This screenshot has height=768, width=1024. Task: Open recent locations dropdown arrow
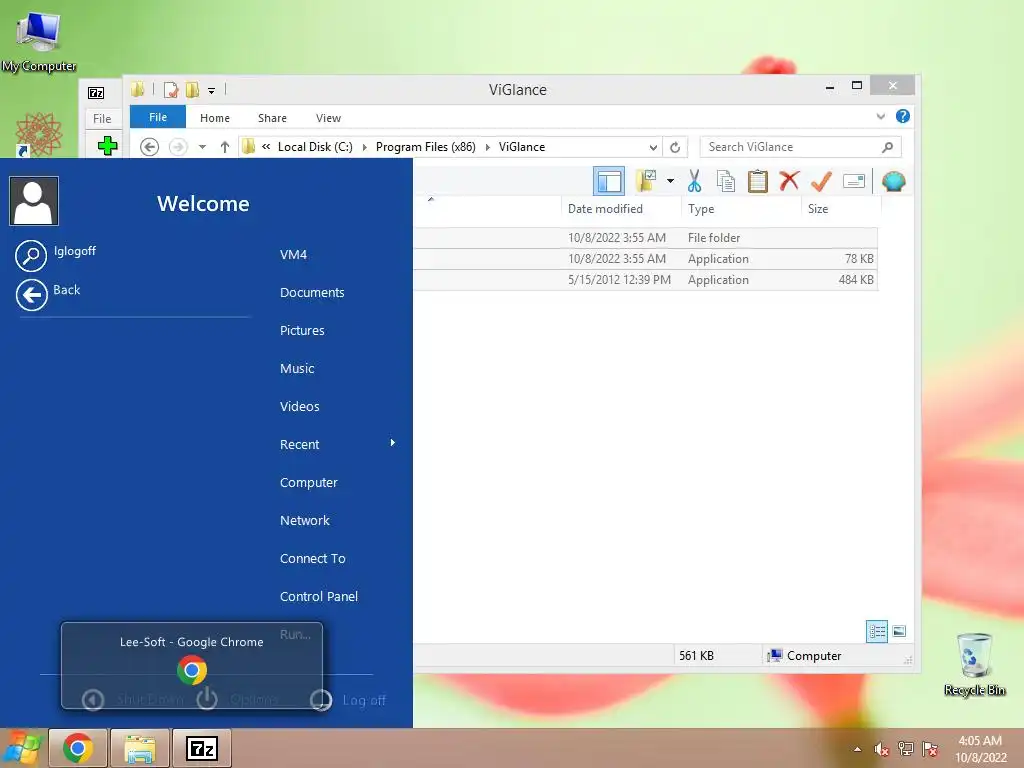tap(202, 147)
